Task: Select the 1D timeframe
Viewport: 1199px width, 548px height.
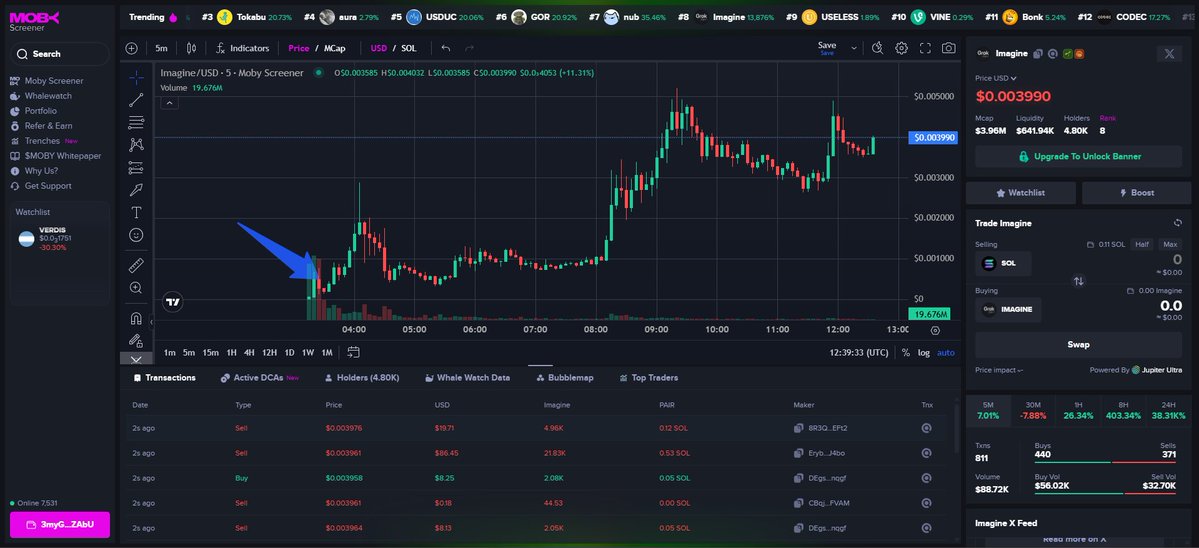Action: tap(290, 352)
